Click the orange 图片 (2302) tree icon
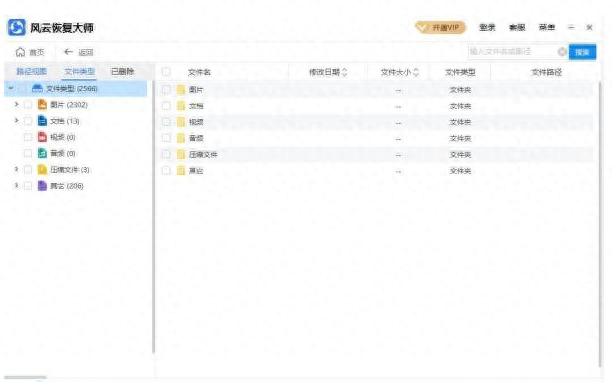The height and width of the screenshot is (382, 613). coord(42,104)
